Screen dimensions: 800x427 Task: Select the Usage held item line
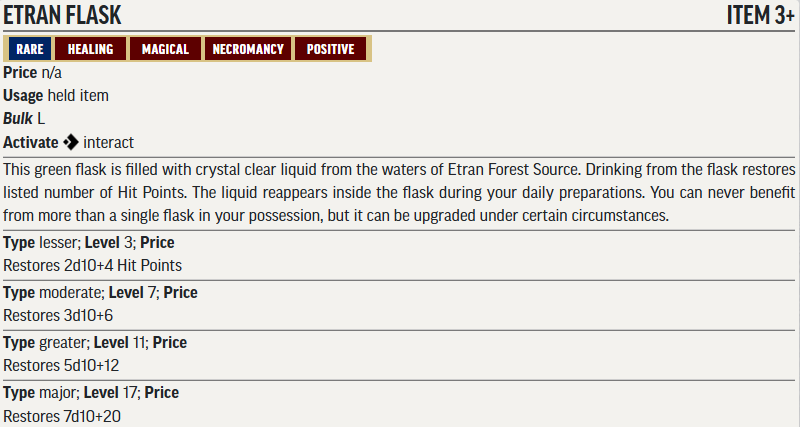click(56, 96)
